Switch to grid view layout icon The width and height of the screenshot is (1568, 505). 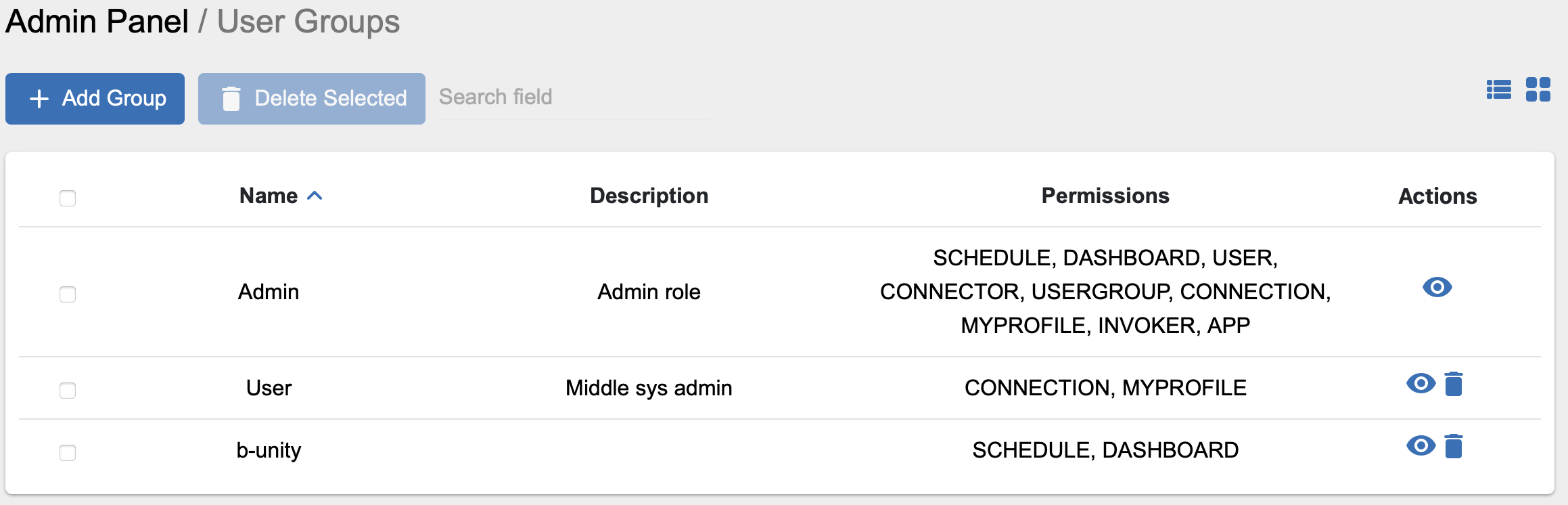pos(1538,89)
